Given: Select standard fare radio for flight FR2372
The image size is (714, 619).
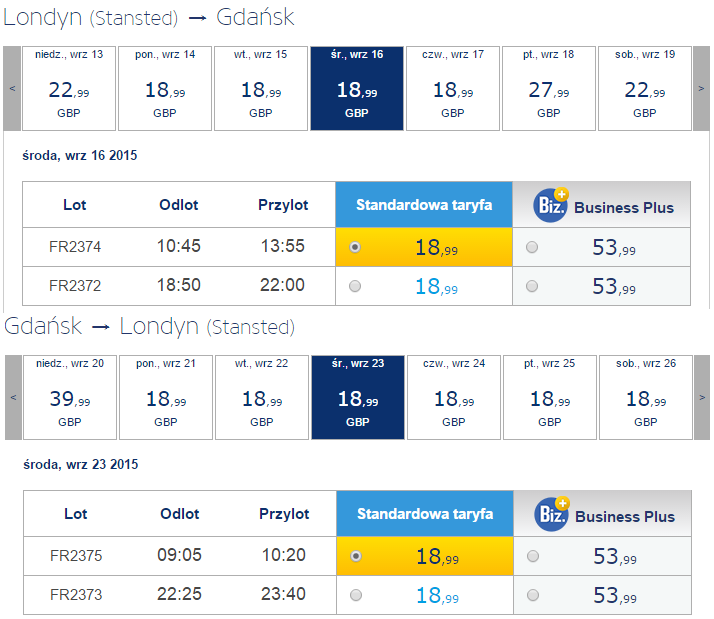Looking at the screenshot, I should pos(355,286).
